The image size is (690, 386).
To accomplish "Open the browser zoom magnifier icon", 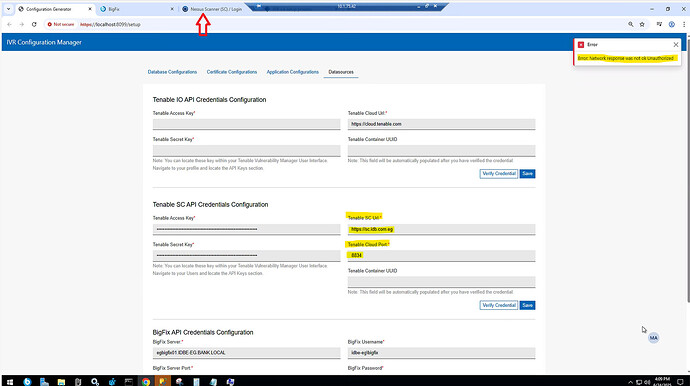I will tap(631, 25).
